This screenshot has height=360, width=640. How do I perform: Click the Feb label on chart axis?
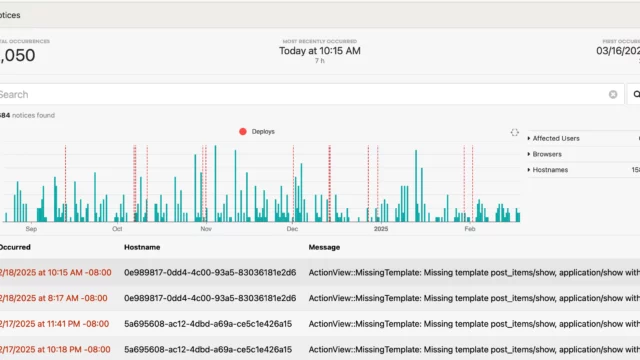pyautogui.click(x=470, y=229)
